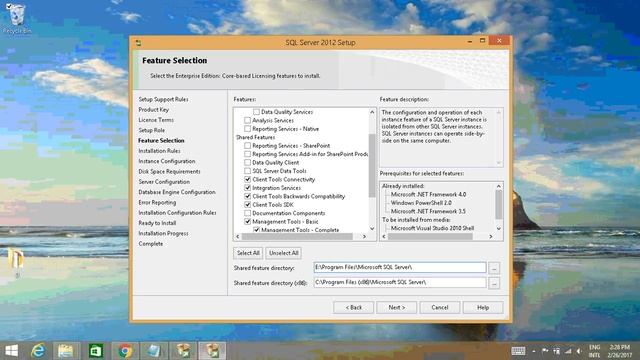Click the Disk Space Requirements step
Viewport: 640px width, 360px height.
click(169, 171)
